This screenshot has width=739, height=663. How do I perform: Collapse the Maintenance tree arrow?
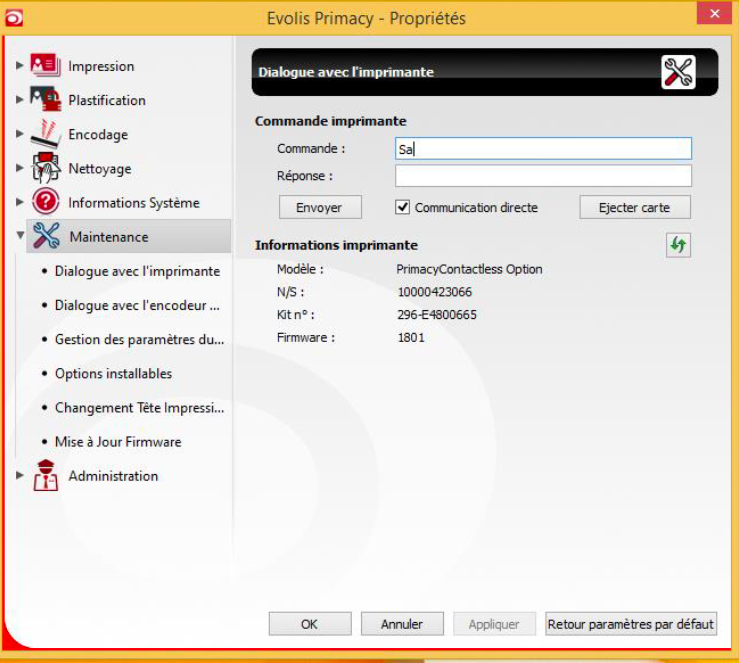click(20, 235)
